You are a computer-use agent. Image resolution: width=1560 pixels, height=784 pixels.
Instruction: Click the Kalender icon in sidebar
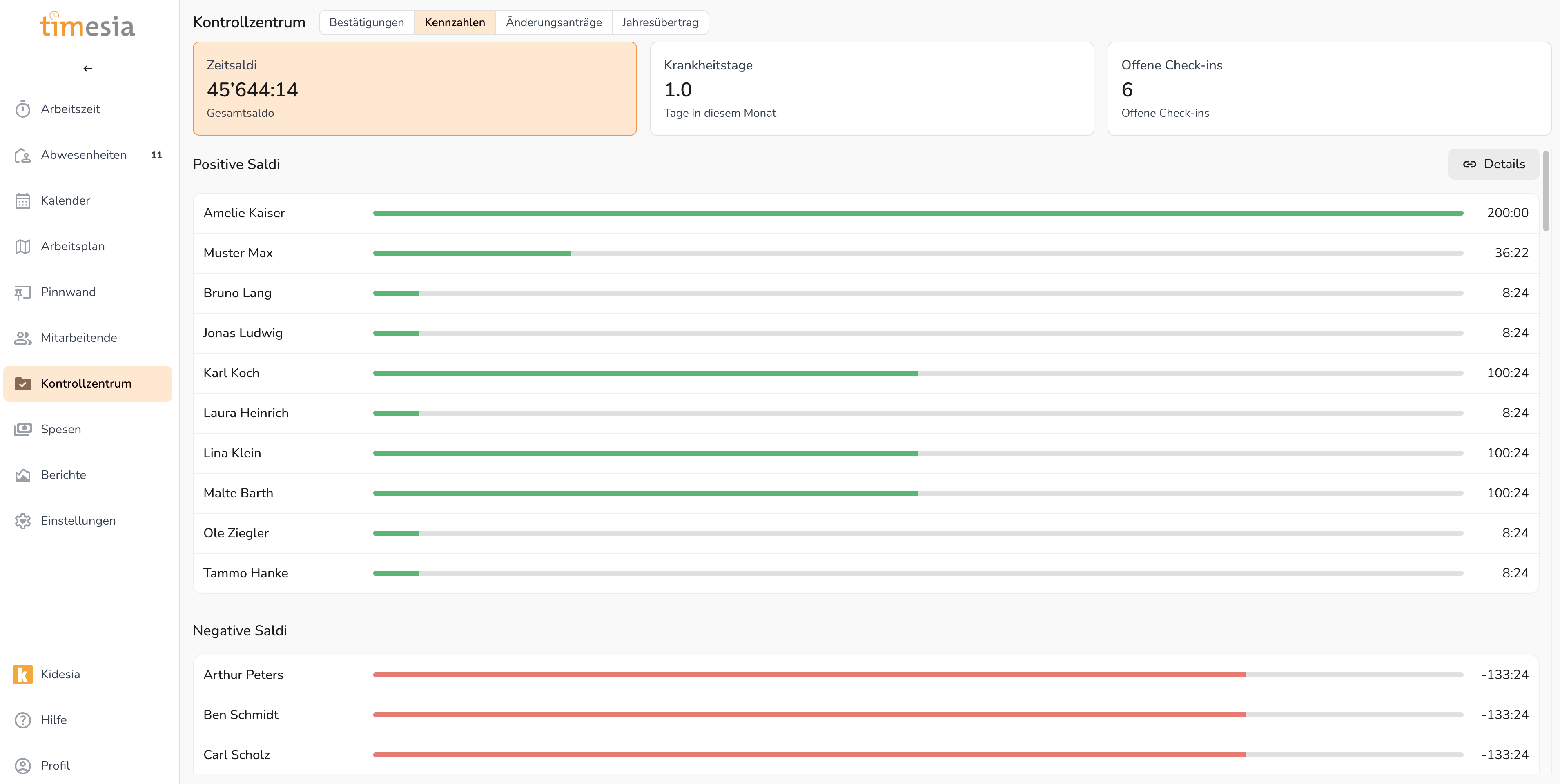point(23,201)
